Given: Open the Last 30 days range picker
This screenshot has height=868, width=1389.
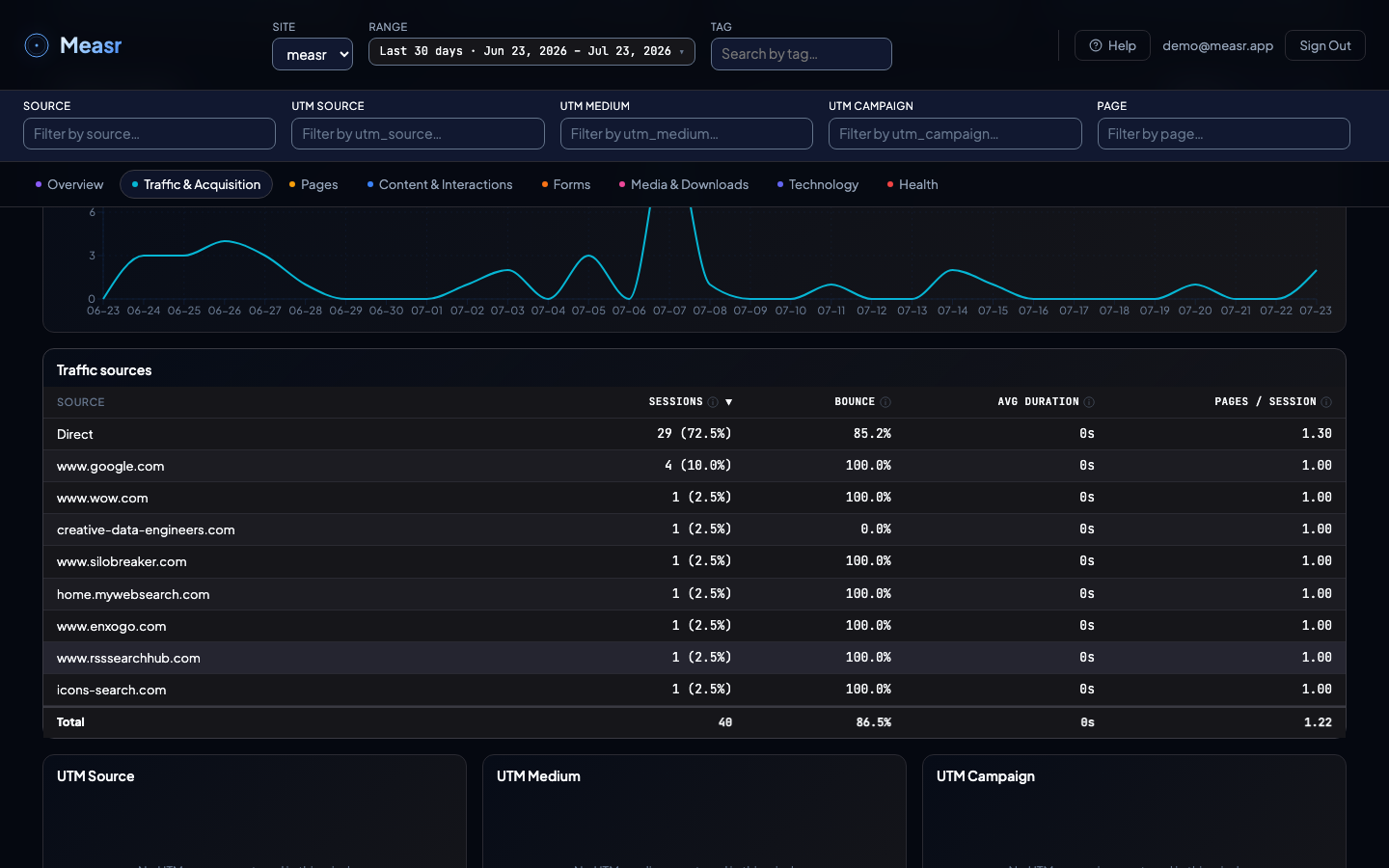Looking at the screenshot, I should click(x=531, y=51).
